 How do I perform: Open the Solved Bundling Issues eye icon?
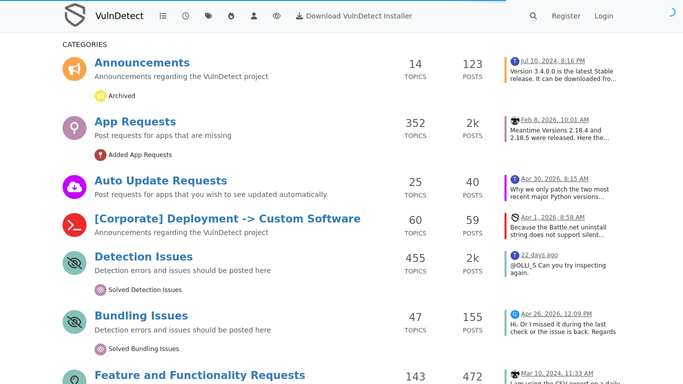point(100,349)
